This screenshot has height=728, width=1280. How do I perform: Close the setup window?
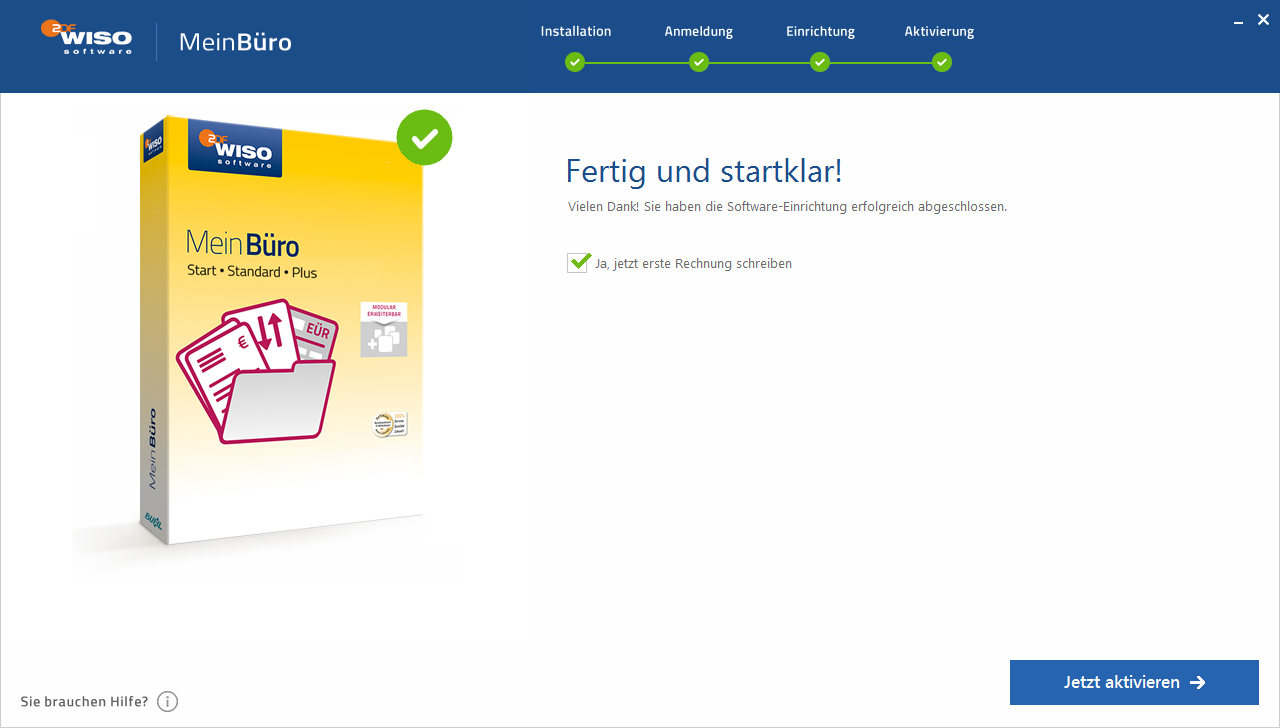pyautogui.click(x=1263, y=19)
